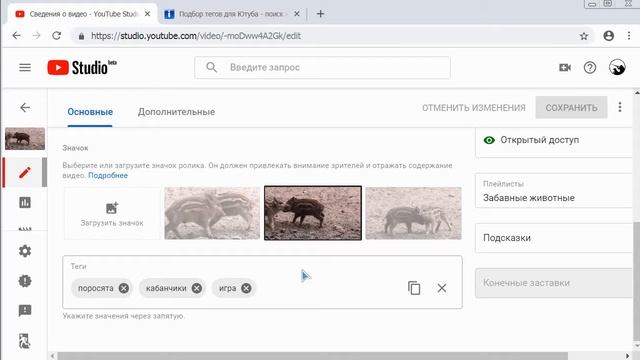Click the vertical scrollbar up arrow

coord(637,93)
